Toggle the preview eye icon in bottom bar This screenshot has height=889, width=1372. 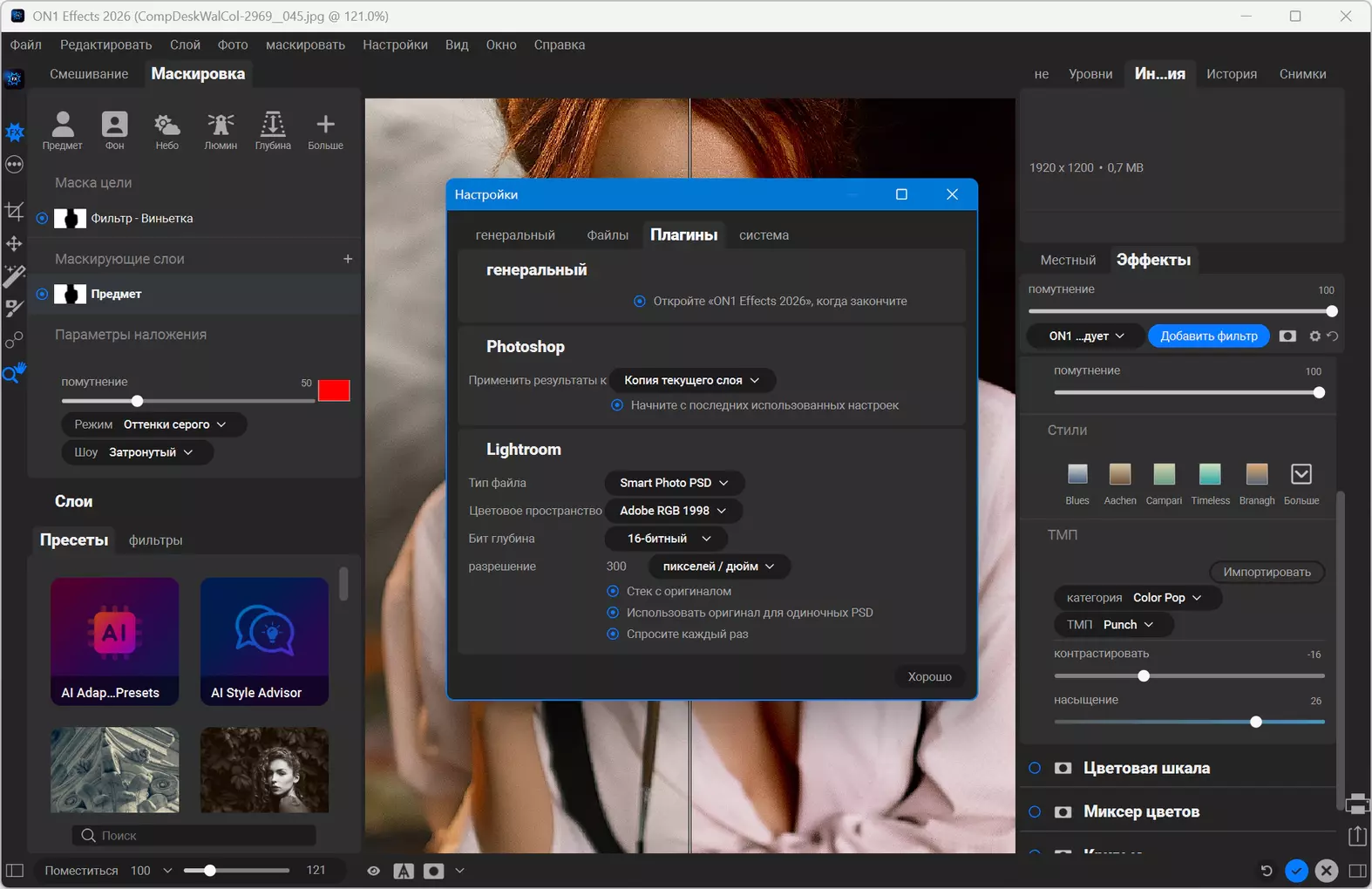point(373,871)
